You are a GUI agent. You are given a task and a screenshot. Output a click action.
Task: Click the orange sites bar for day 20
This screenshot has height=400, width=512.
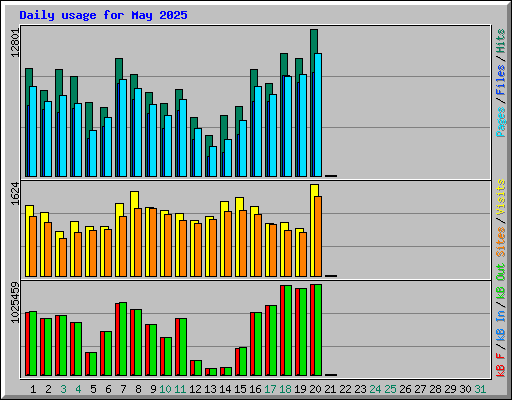pos(318,236)
